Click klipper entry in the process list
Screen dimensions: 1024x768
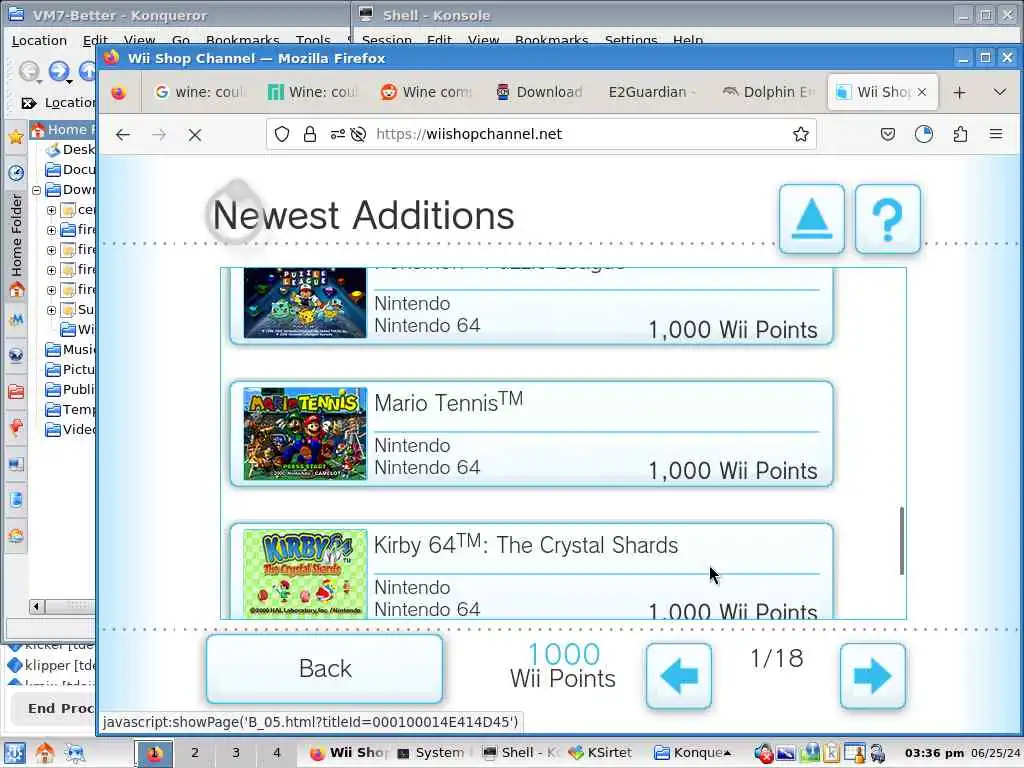[52, 665]
